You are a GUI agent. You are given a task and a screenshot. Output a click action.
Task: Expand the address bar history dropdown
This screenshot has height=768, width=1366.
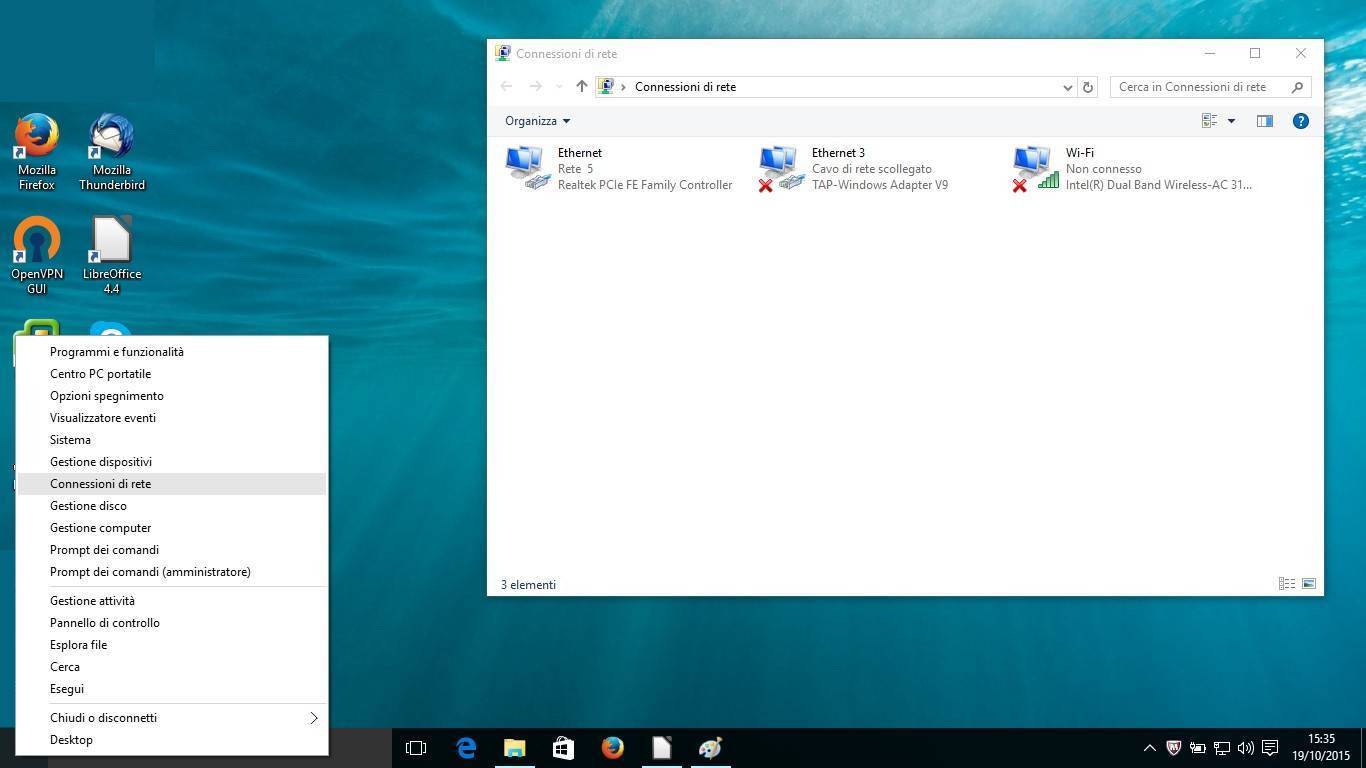pos(1067,87)
